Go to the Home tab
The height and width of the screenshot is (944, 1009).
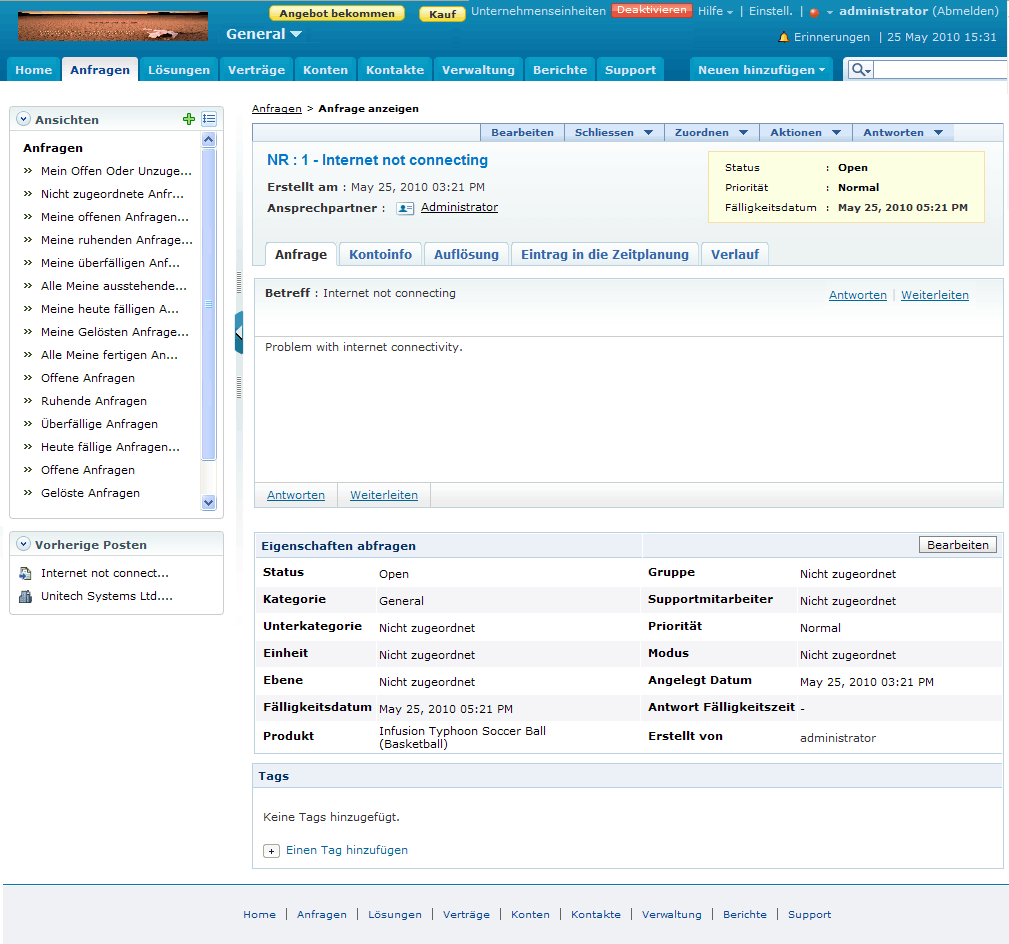coord(33,69)
